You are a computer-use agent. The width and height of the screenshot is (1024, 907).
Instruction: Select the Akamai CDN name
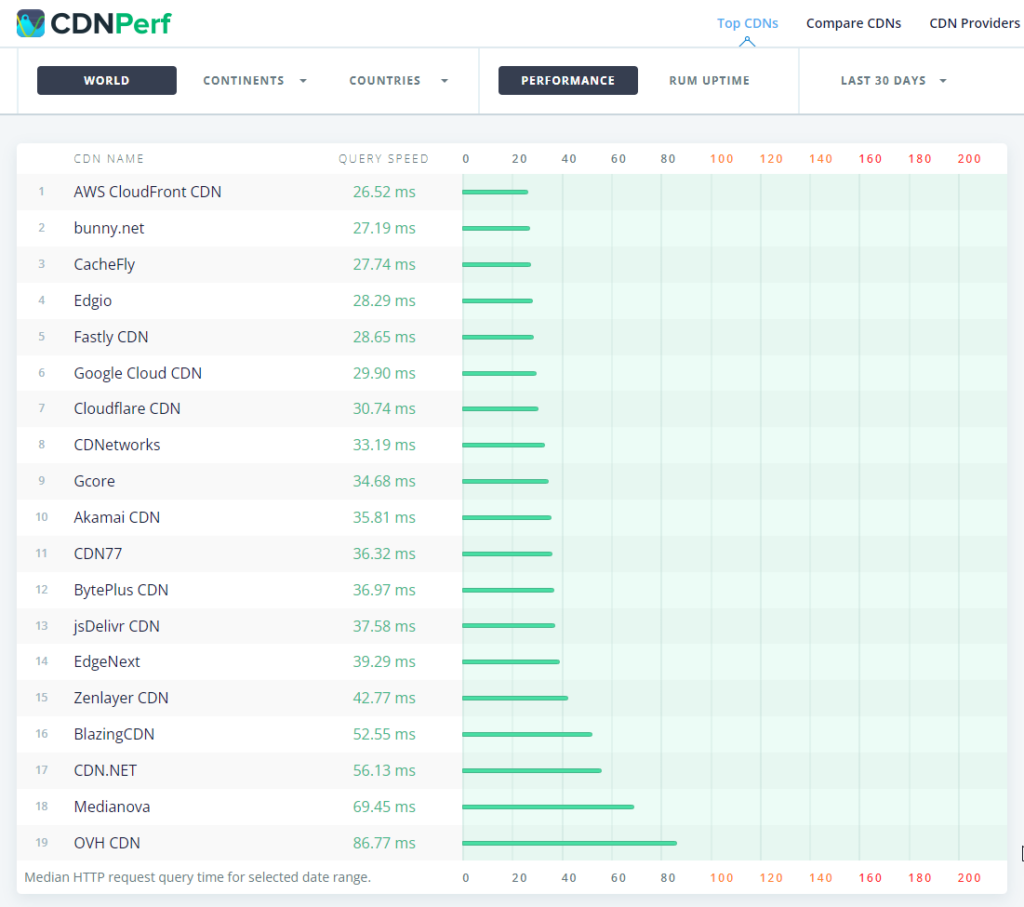[116, 517]
